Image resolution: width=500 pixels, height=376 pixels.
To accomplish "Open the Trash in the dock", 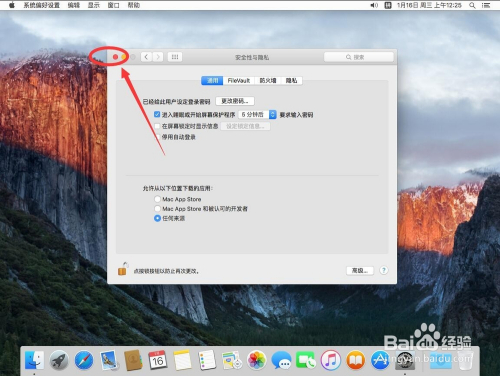I will coord(465,361).
